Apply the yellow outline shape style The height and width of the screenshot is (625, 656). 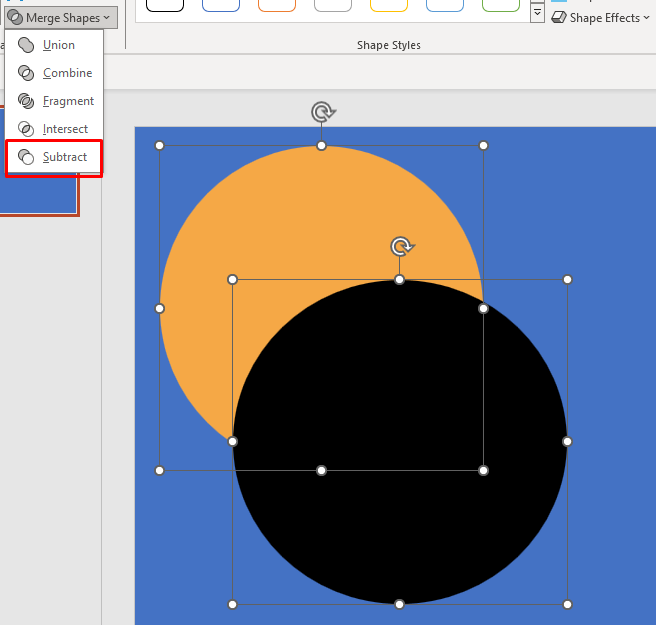pos(389,5)
